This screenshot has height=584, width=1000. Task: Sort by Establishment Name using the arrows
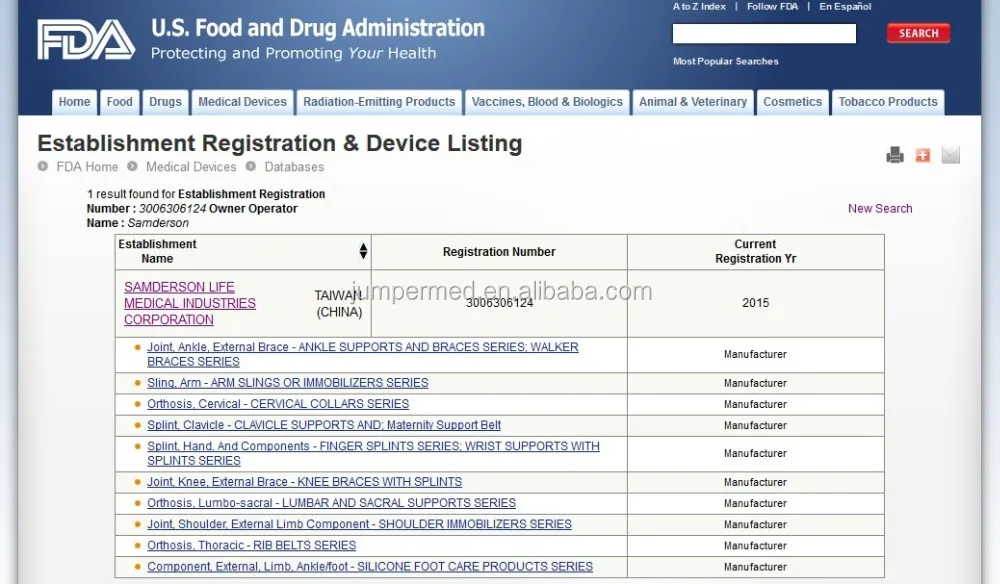[363, 251]
